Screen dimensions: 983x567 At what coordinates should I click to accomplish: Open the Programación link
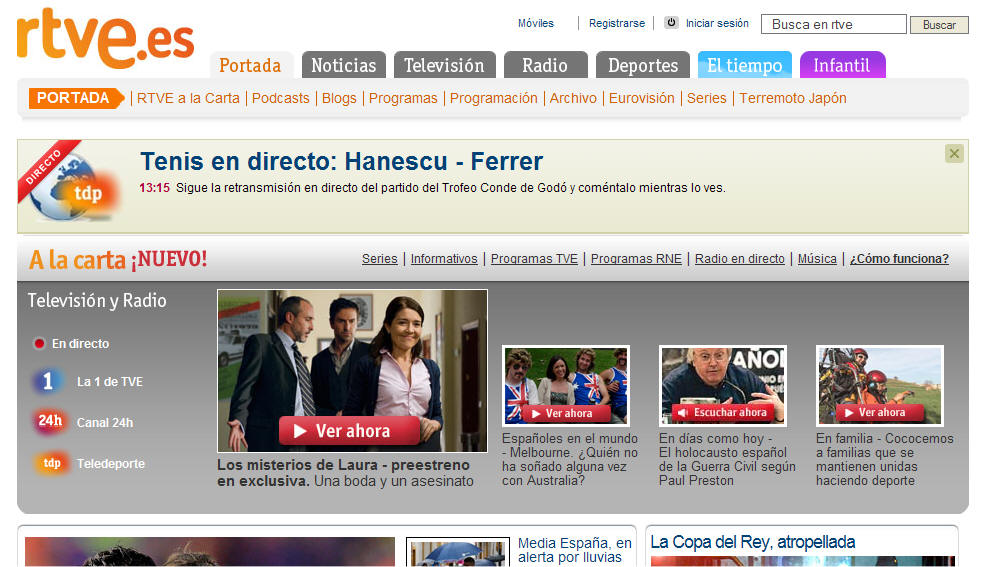point(493,98)
